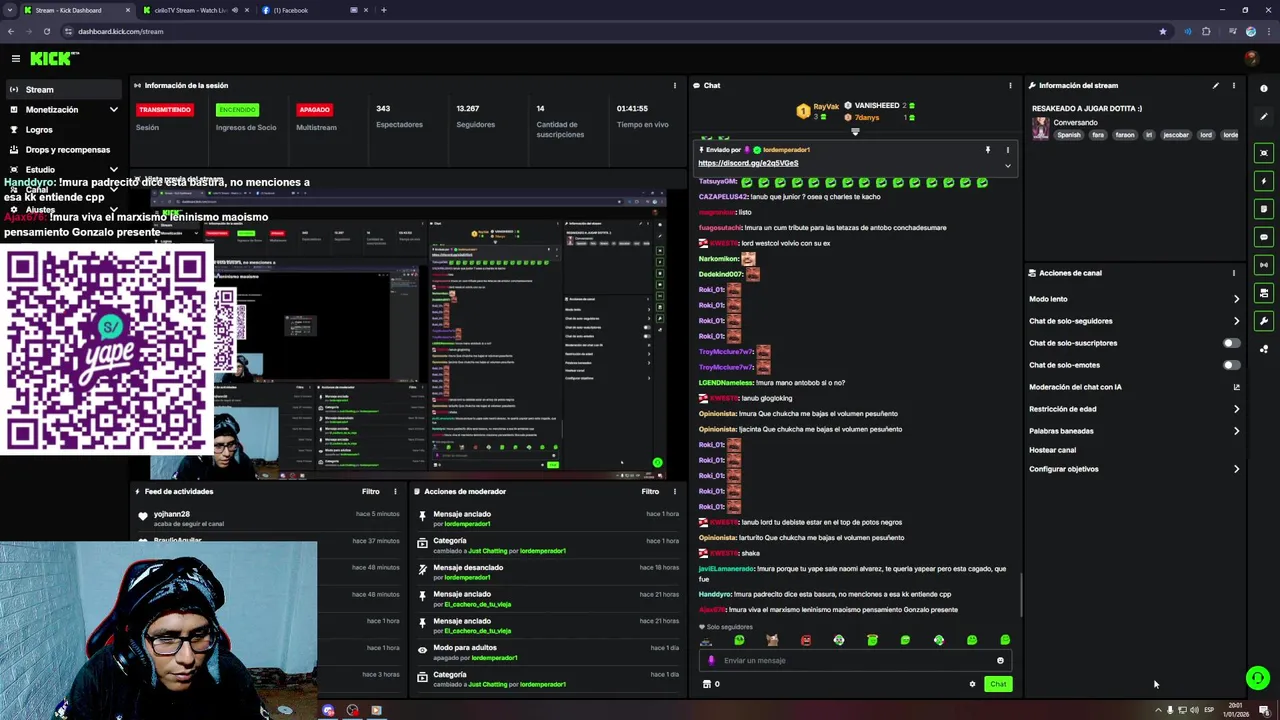Open the browser tab list dropdown
1280x720 pixels.
[x=9, y=10]
